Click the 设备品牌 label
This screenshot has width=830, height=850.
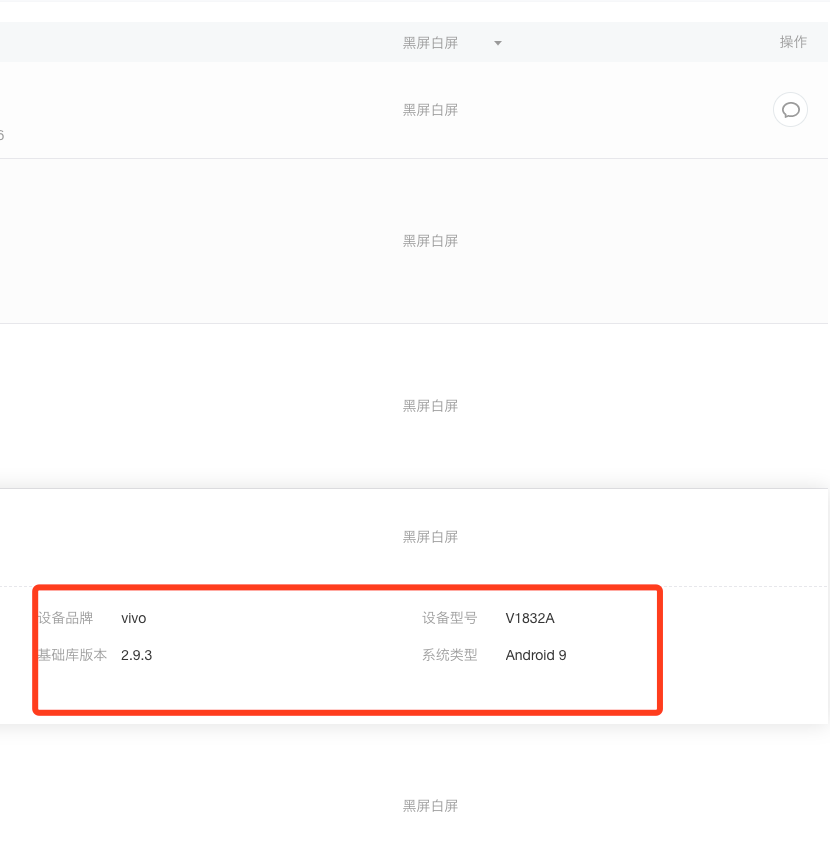click(x=66, y=618)
